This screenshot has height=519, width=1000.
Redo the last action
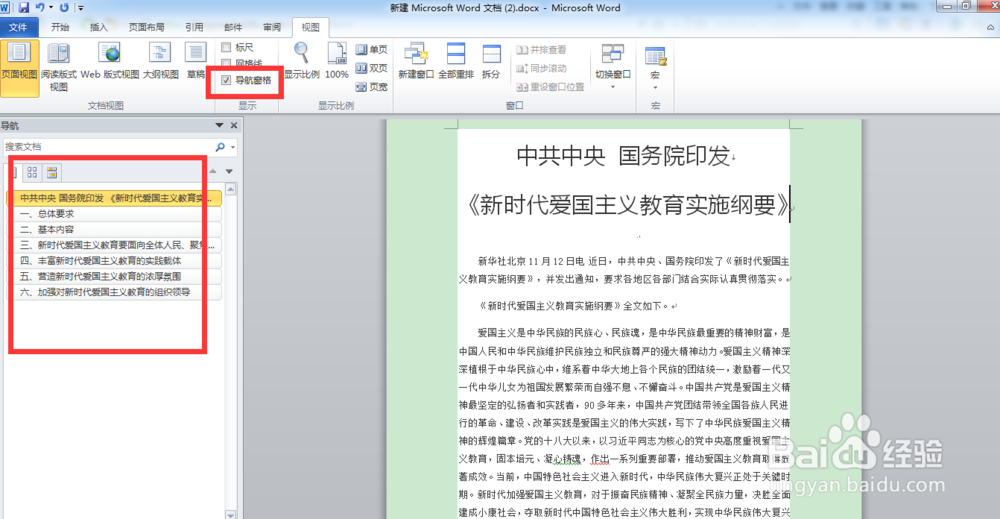pyautogui.click(x=64, y=8)
